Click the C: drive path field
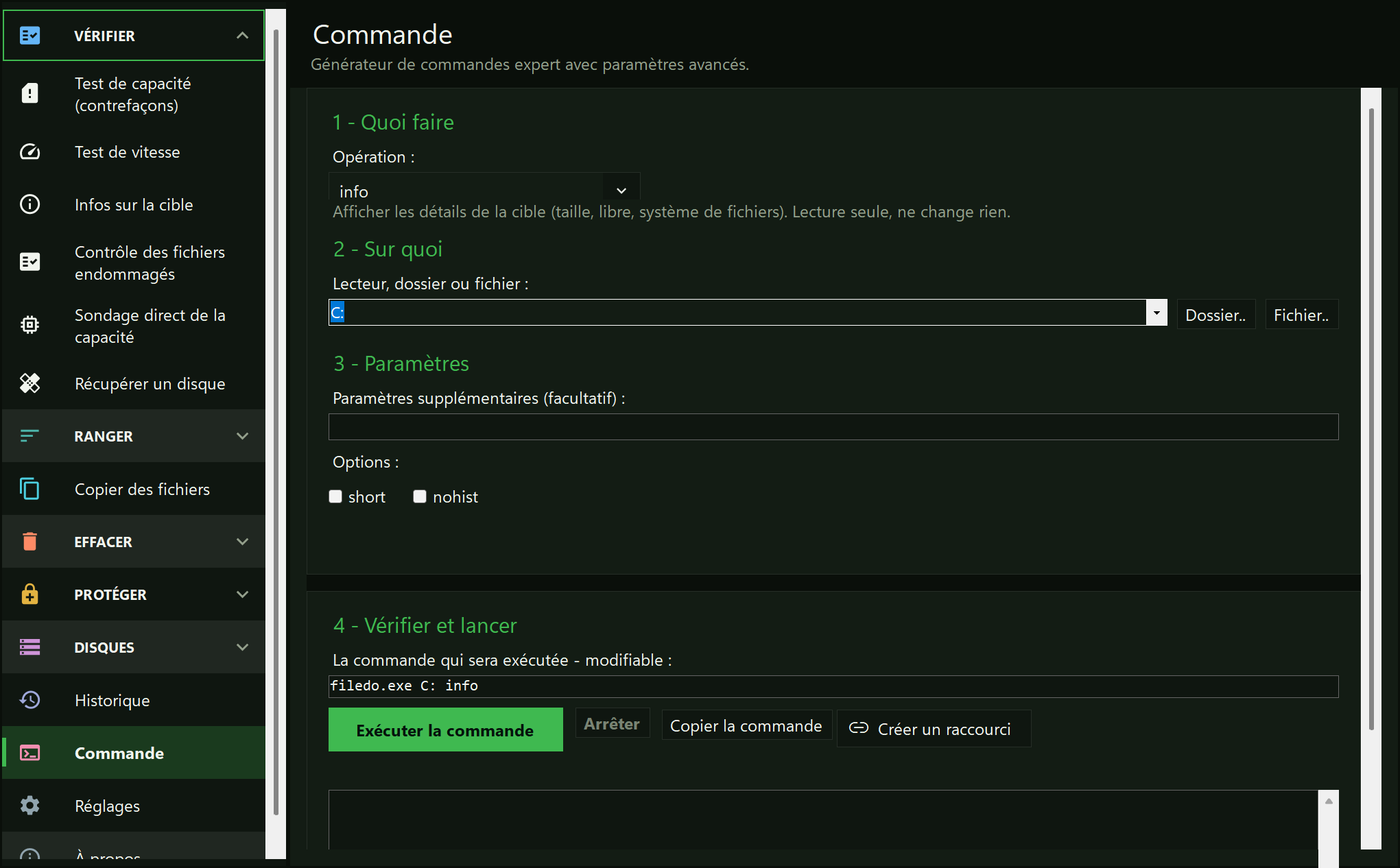 click(737, 313)
